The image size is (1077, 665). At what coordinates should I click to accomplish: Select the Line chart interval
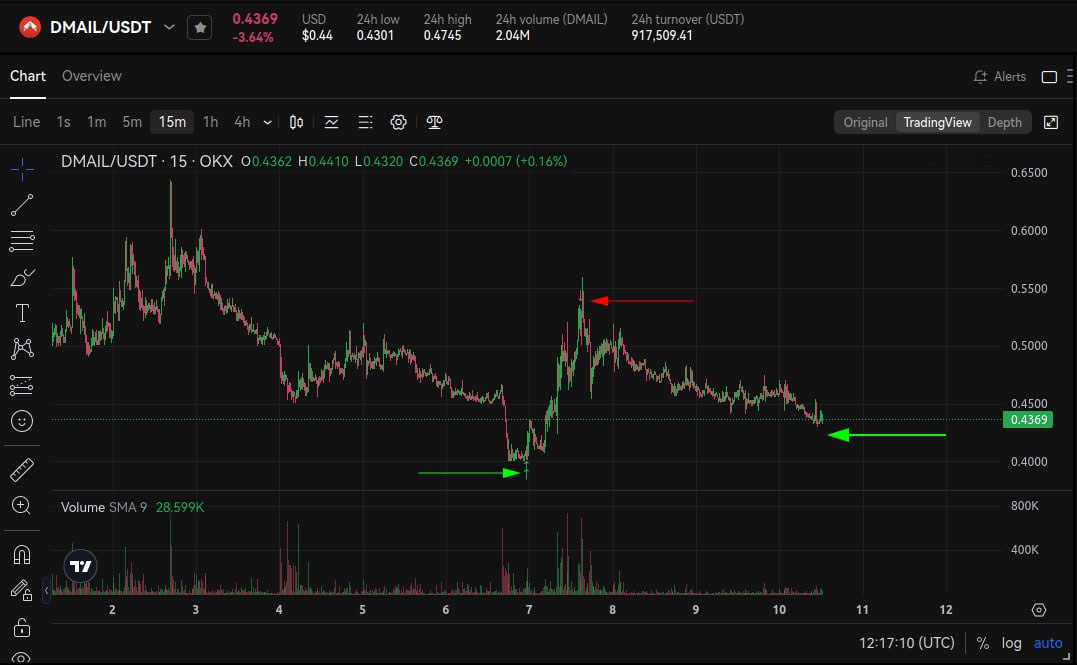coord(26,122)
